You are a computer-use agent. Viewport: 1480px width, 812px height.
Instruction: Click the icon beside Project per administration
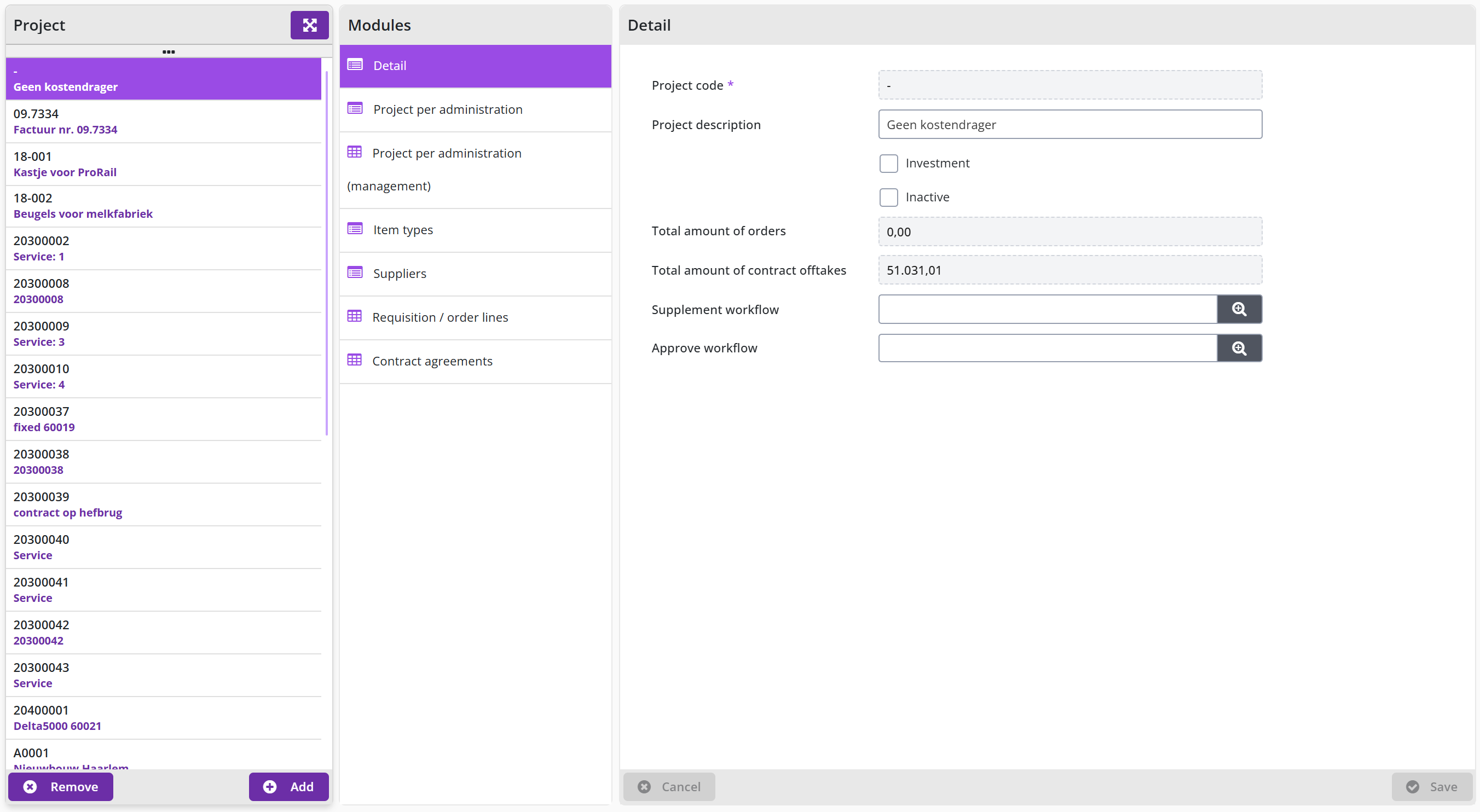point(355,108)
